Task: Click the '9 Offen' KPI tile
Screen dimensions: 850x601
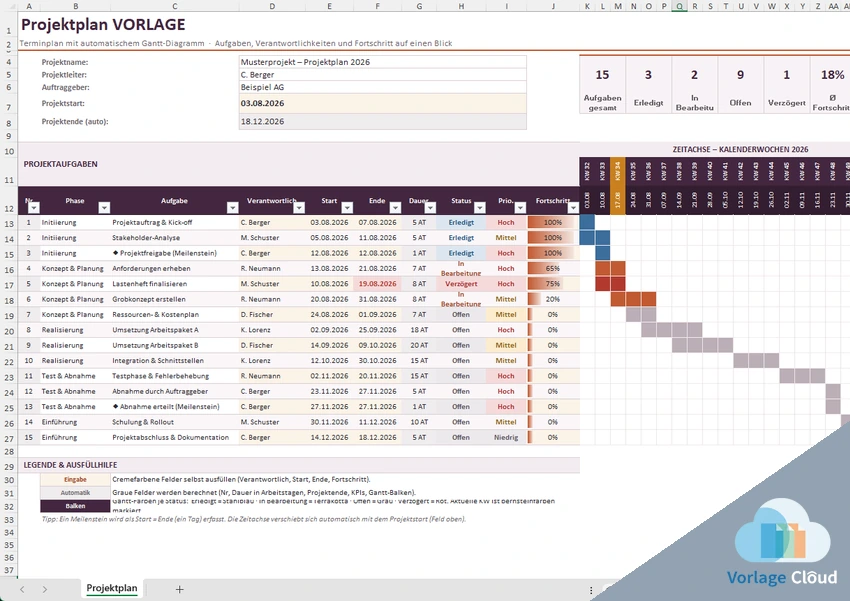Action: click(x=740, y=85)
